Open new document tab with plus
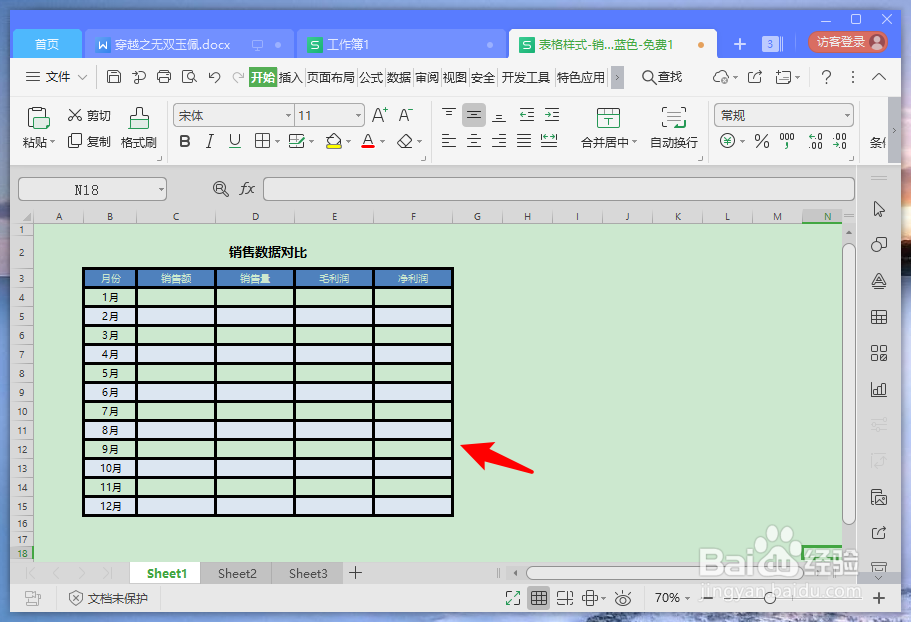The width and height of the screenshot is (911, 622). click(739, 44)
